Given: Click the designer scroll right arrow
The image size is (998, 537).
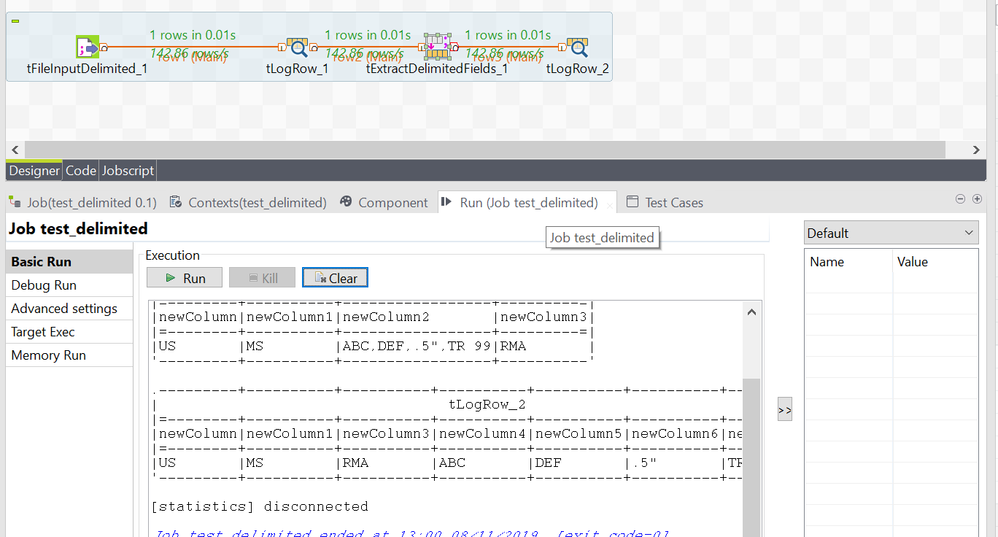Looking at the screenshot, I should click(x=976, y=150).
